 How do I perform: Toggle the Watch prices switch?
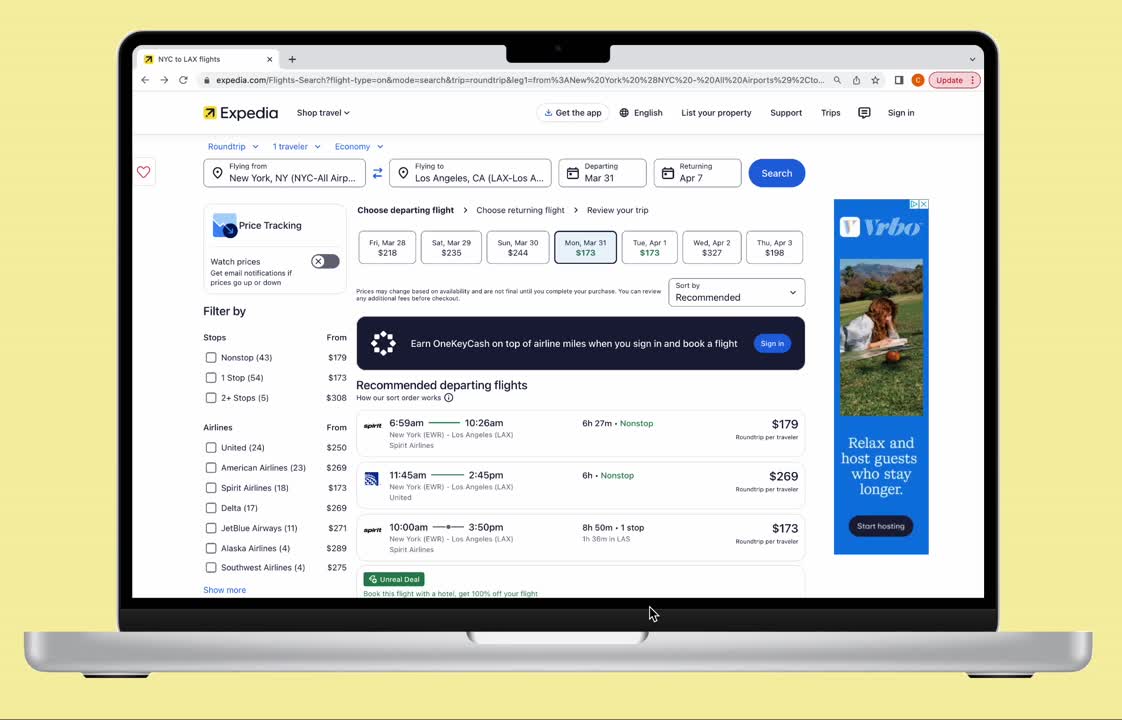coord(326,261)
